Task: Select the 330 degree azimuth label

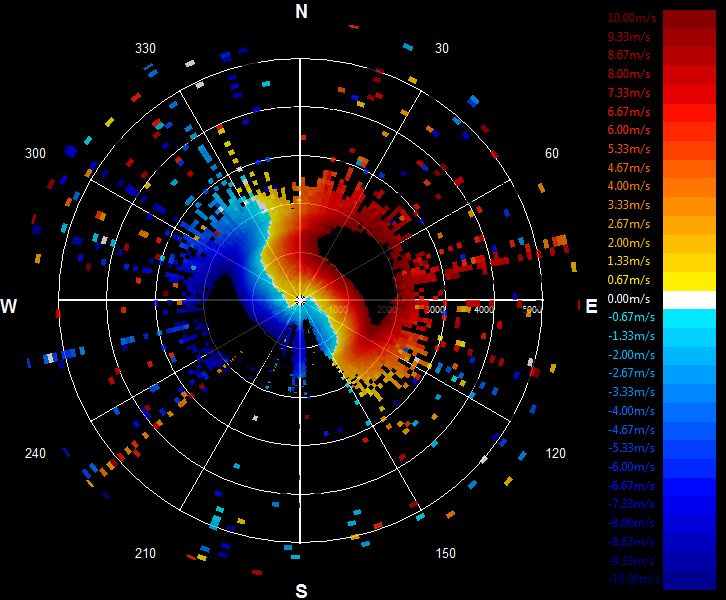Action: (145, 49)
